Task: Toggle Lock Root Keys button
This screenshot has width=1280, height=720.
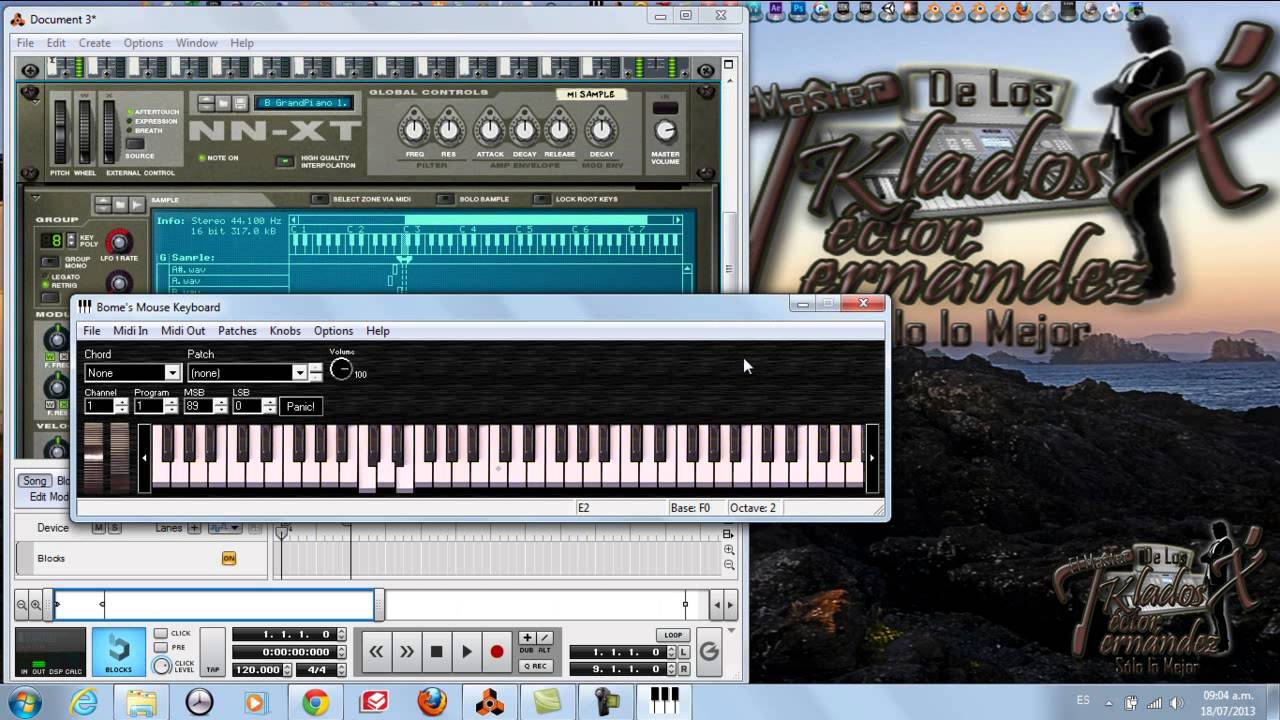Action: click(542, 199)
